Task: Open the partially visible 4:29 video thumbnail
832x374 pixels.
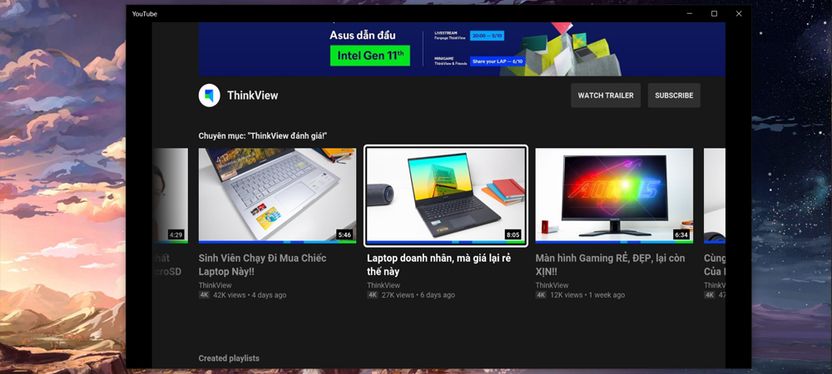Action: [170, 196]
